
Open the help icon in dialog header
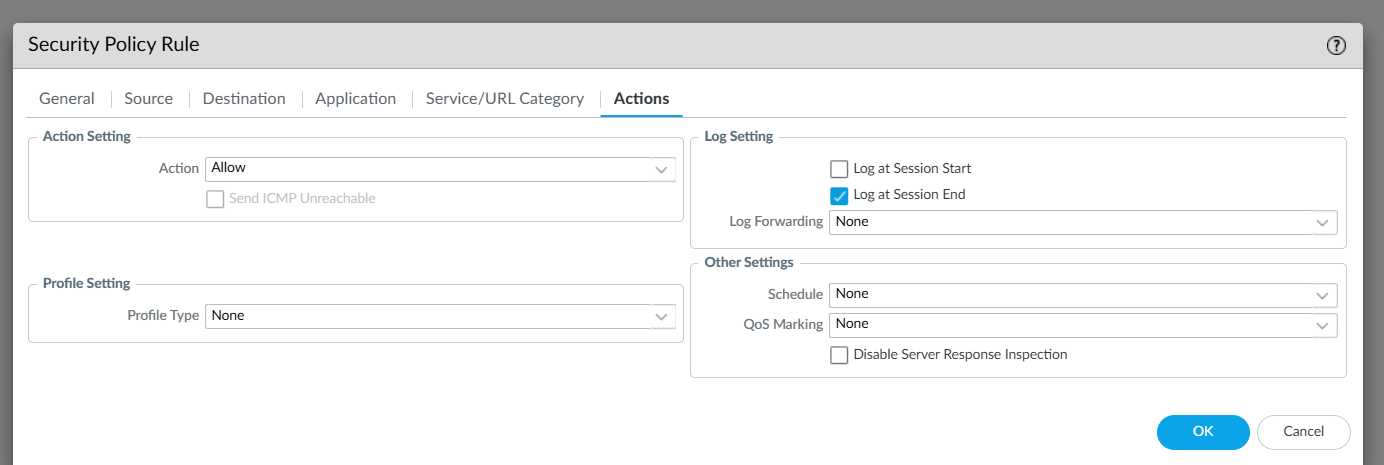pos(1336,45)
